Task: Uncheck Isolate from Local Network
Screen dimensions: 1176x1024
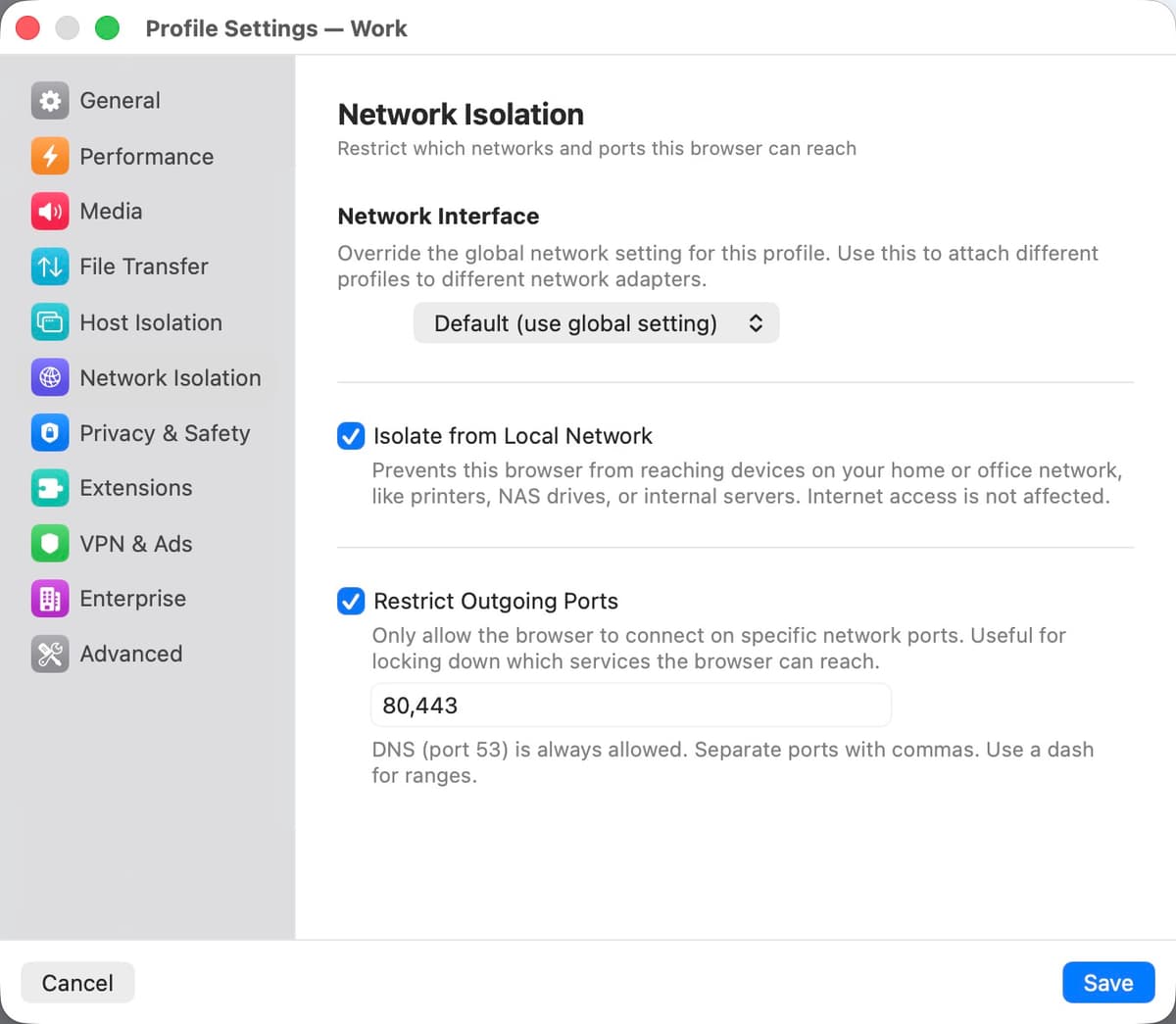Action: click(x=351, y=436)
